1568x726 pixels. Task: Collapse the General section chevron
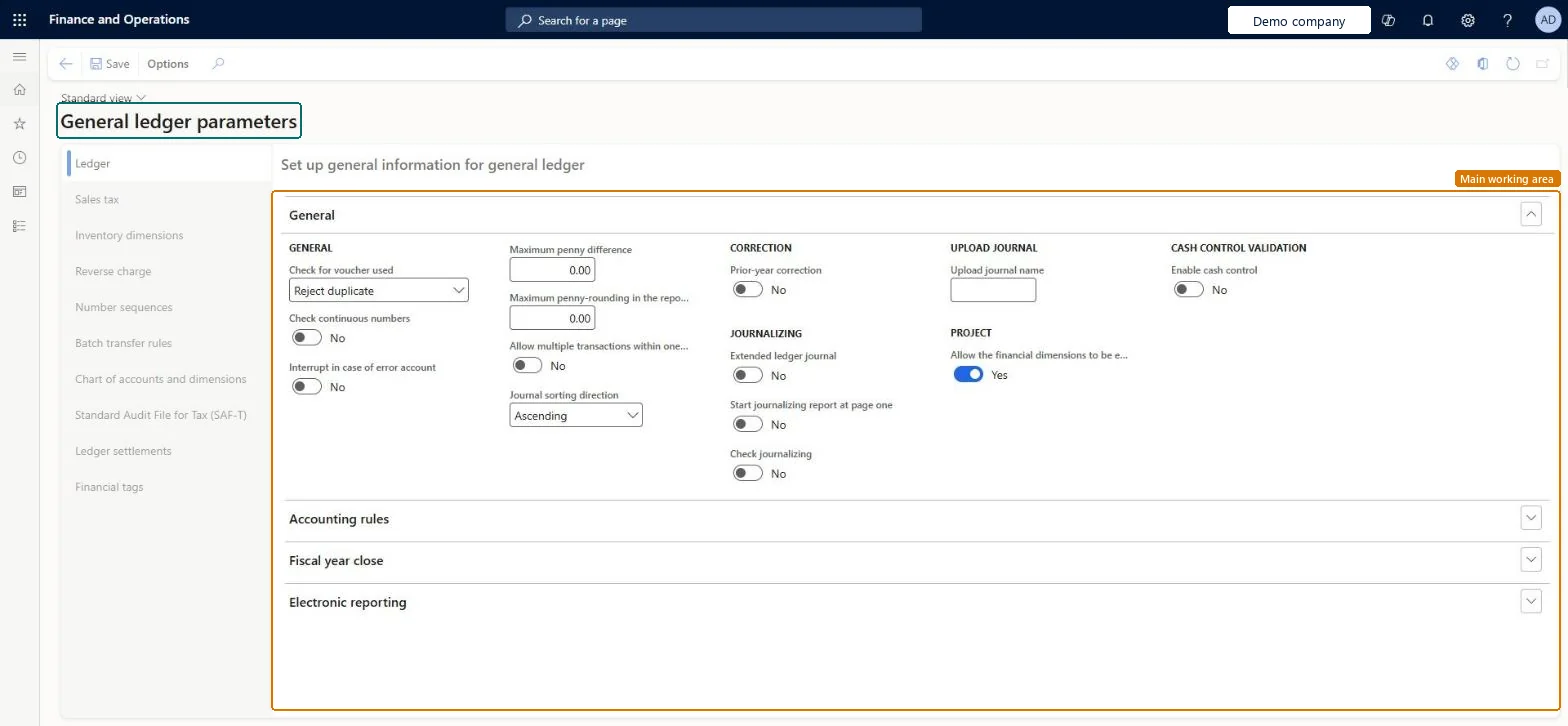(x=1531, y=215)
